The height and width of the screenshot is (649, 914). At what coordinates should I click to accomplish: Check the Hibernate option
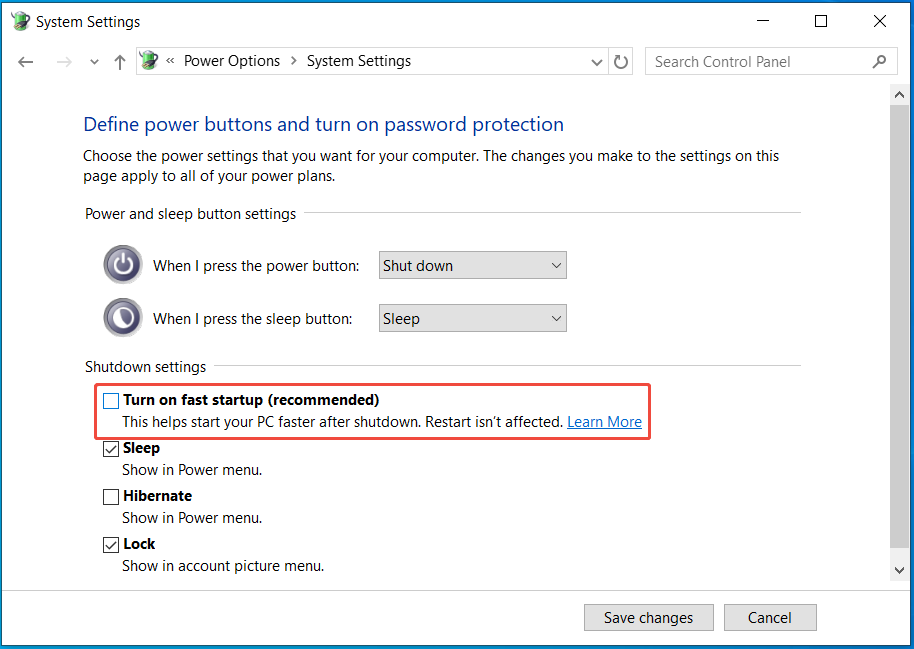(111, 496)
